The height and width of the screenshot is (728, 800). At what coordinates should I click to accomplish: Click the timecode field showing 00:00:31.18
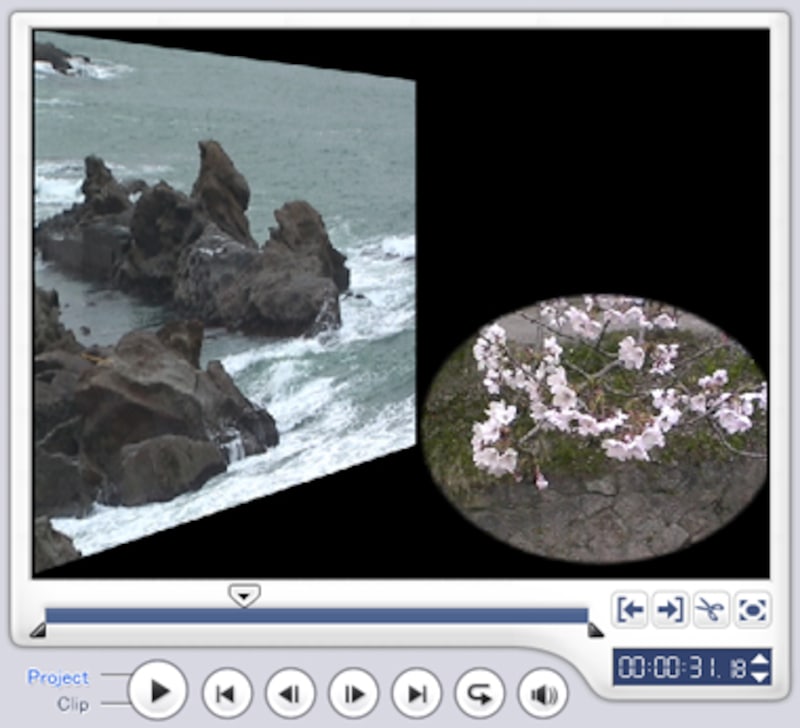681,668
